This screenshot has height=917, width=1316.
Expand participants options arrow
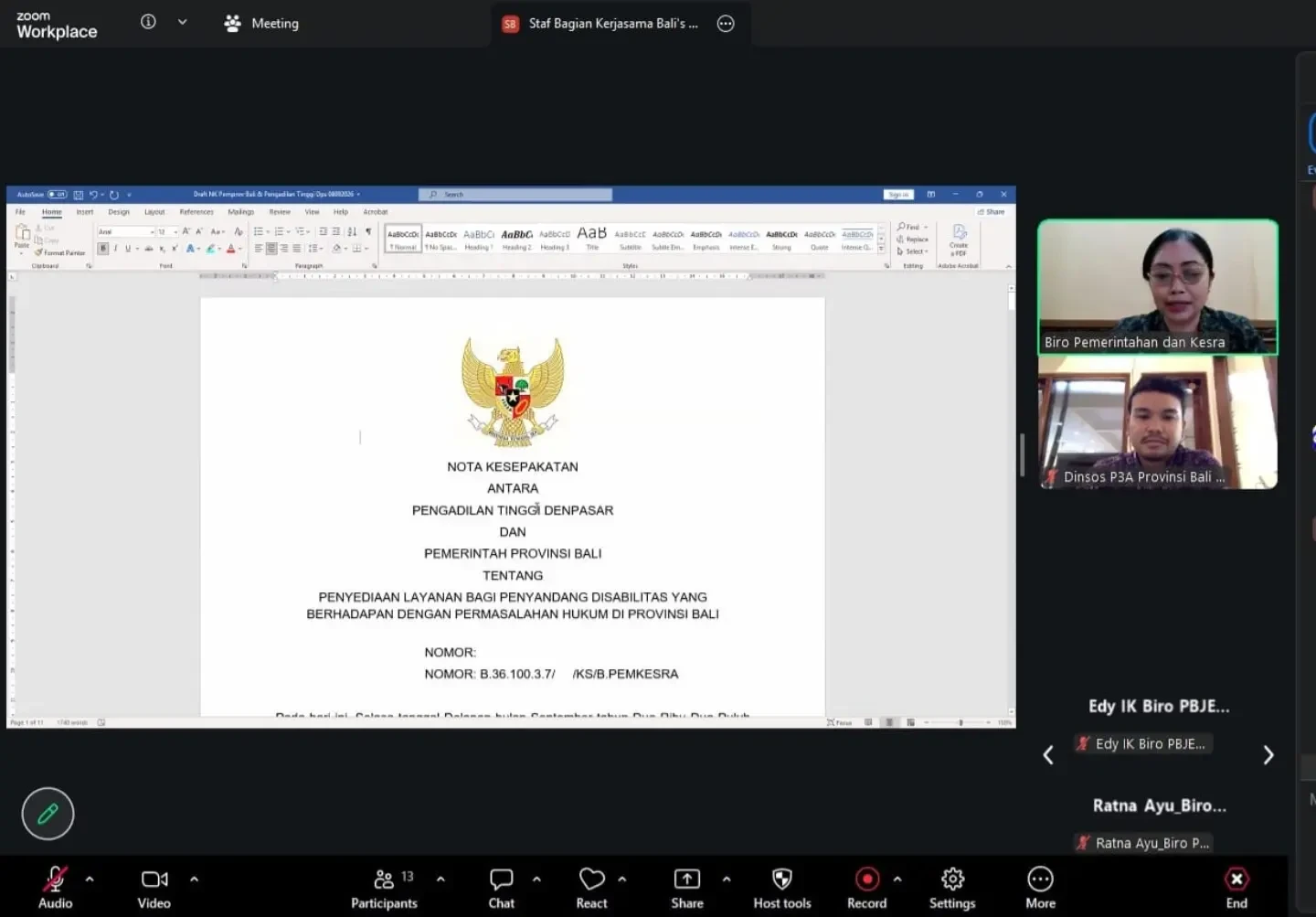[440, 879]
